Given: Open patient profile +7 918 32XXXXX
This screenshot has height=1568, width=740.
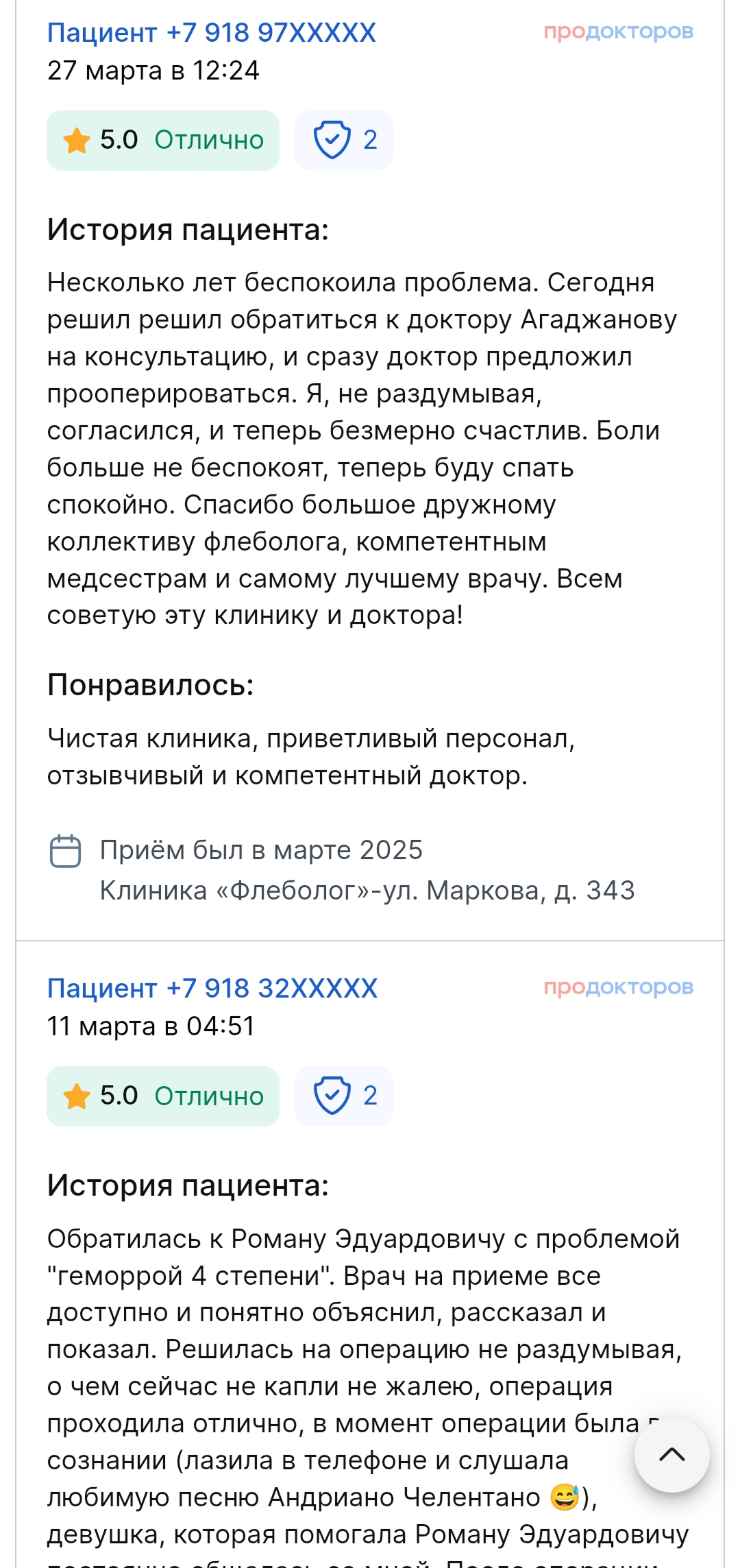Looking at the screenshot, I should [x=212, y=988].
